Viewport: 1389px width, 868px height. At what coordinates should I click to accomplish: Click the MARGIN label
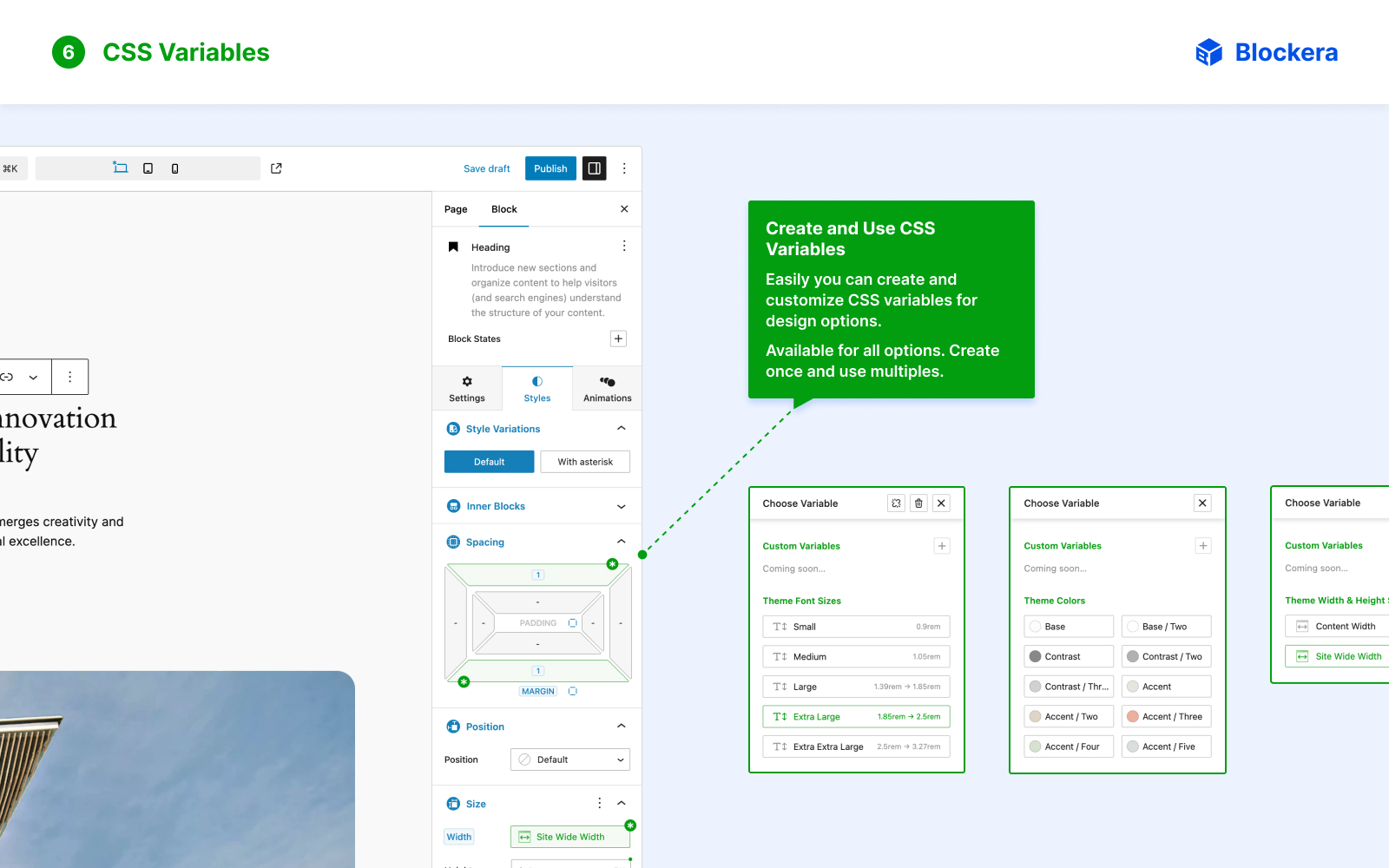538,692
